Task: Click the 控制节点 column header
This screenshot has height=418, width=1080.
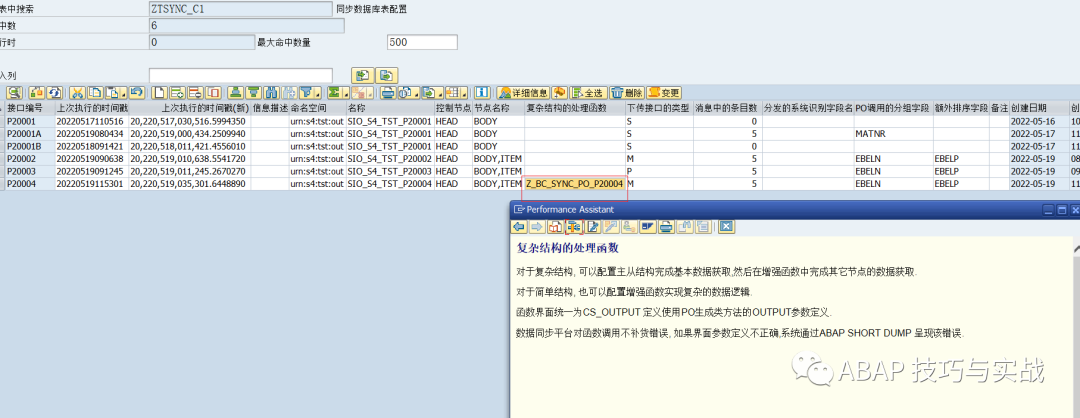Action: [x=453, y=108]
